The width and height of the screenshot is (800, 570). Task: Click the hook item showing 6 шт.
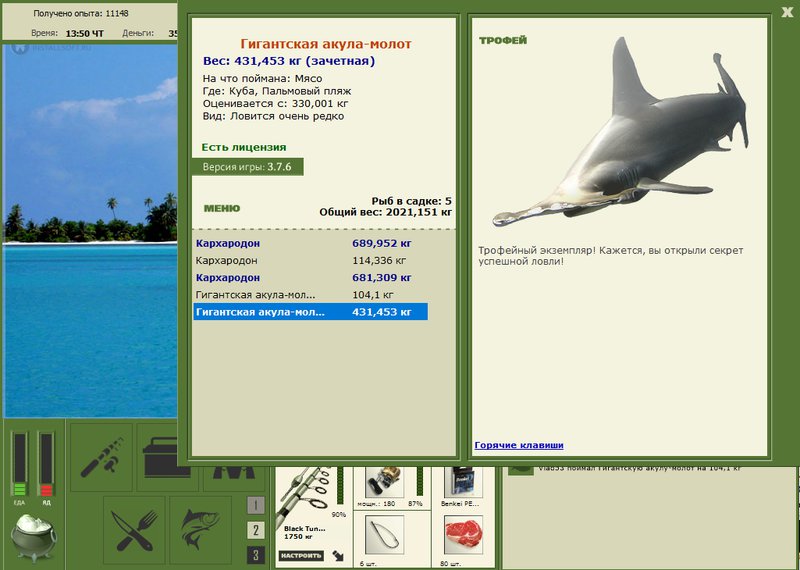[x=385, y=534]
